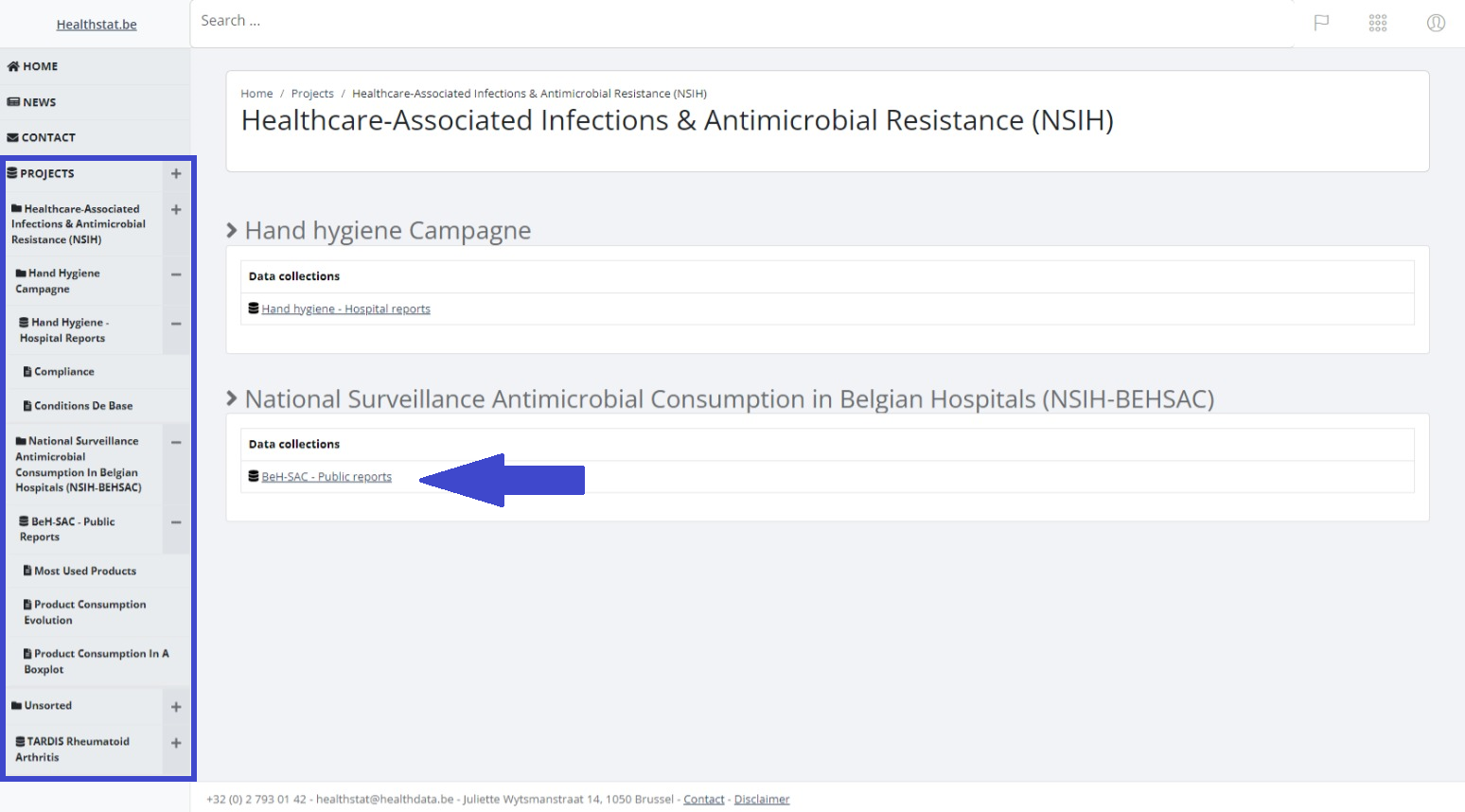Click database icon beside Hand hygiene reports
The height and width of the screenshot is (812, 1465).
254,309
